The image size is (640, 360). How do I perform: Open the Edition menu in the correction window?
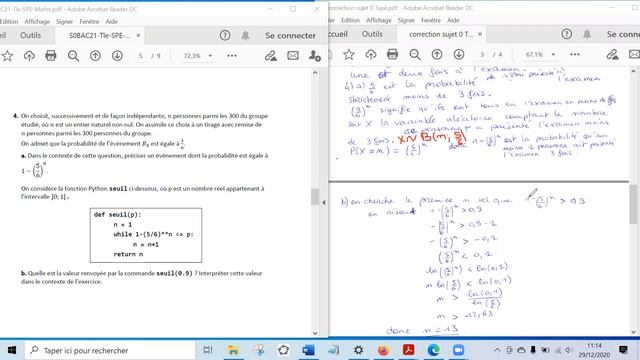coord(350,20)
